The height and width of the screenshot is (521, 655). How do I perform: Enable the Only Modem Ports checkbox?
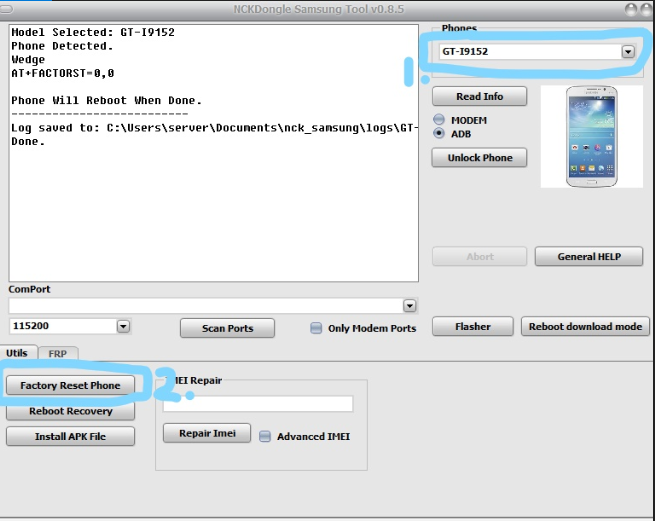pos(316,328)
